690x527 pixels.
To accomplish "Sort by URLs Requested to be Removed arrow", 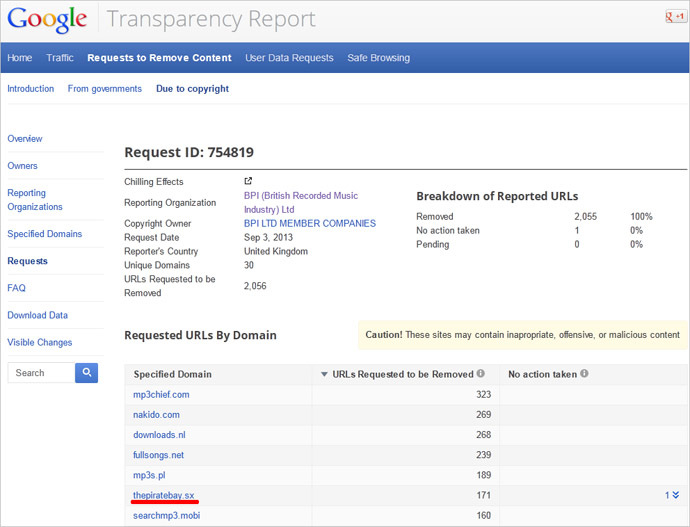I will click(324, 374).
